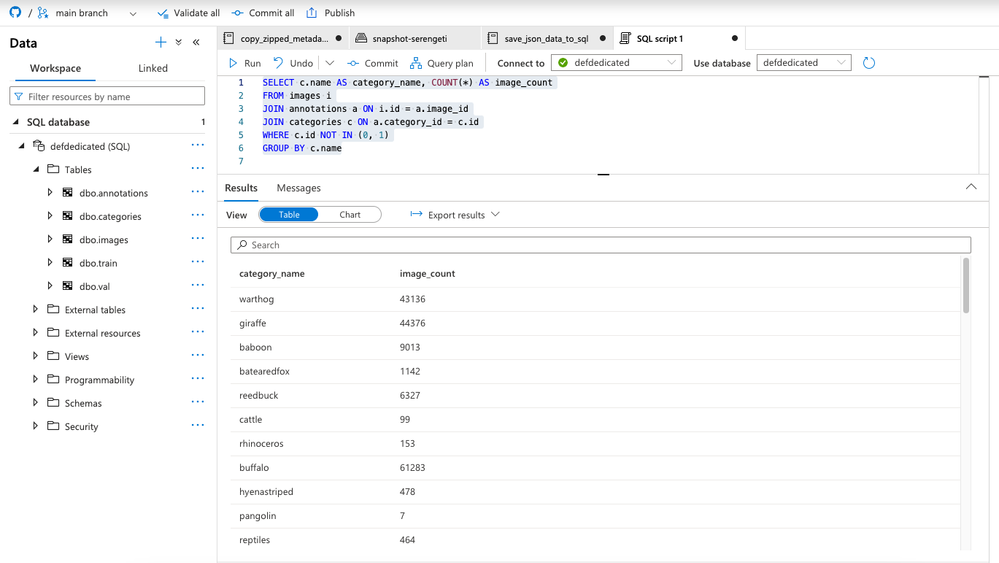Open more actions for defdedicated (SQL)

click(198, 145)
